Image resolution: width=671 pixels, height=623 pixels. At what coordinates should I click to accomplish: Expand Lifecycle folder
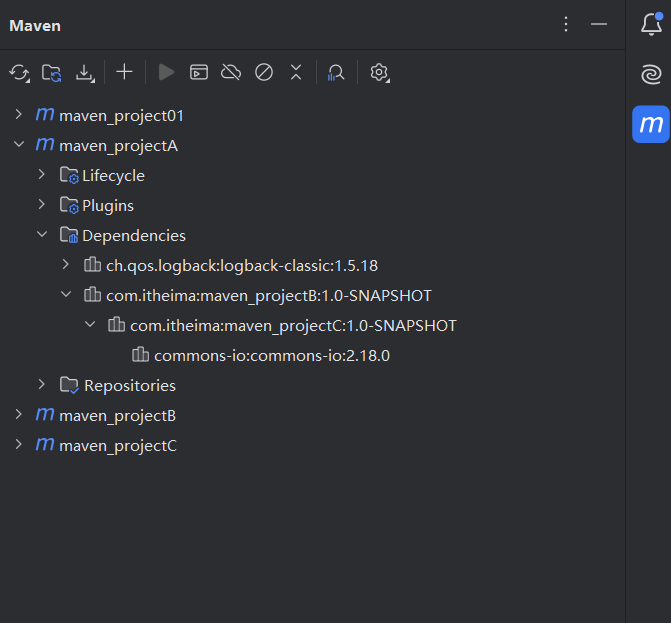click(42, 174)
